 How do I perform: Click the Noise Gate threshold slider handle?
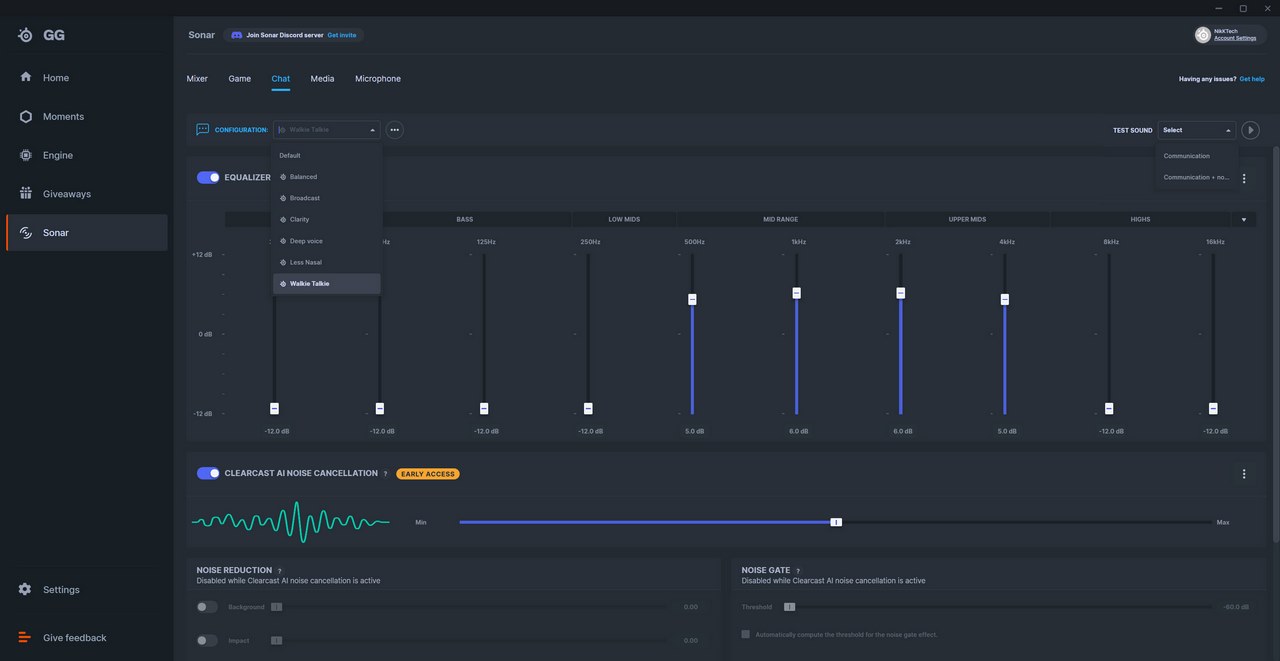[x=789, y=607]
